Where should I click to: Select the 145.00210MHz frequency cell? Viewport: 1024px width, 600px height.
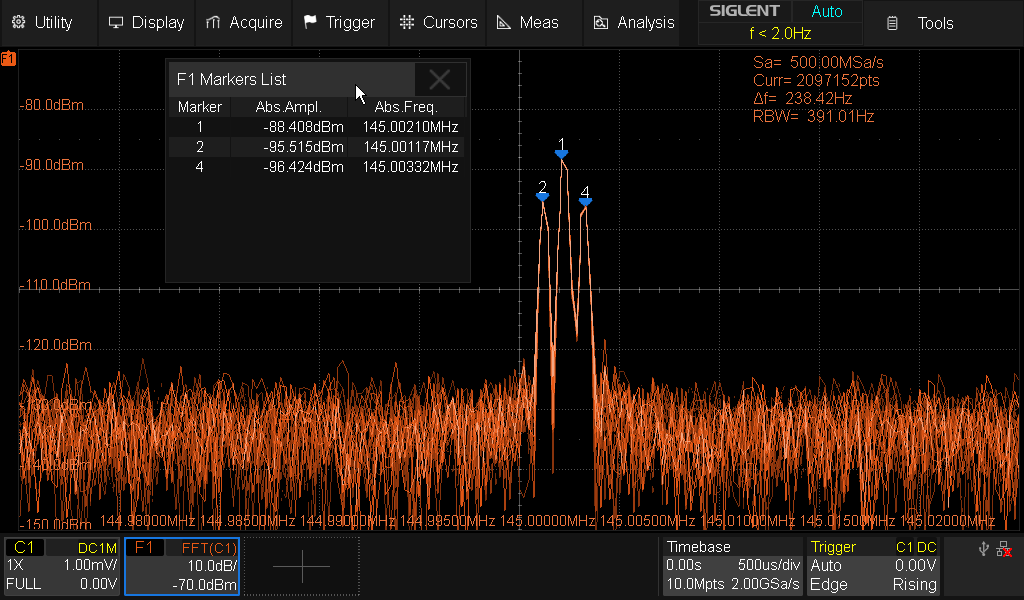410,127
